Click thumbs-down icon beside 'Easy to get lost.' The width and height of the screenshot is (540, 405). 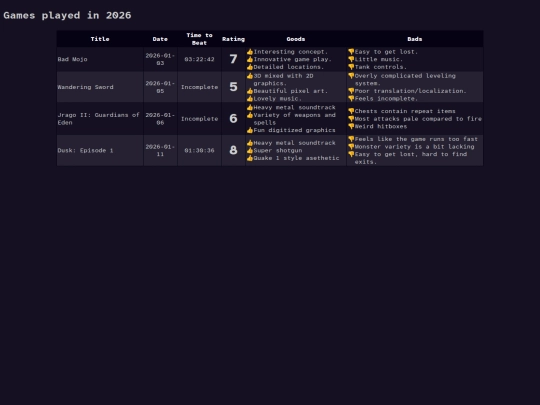351,52
